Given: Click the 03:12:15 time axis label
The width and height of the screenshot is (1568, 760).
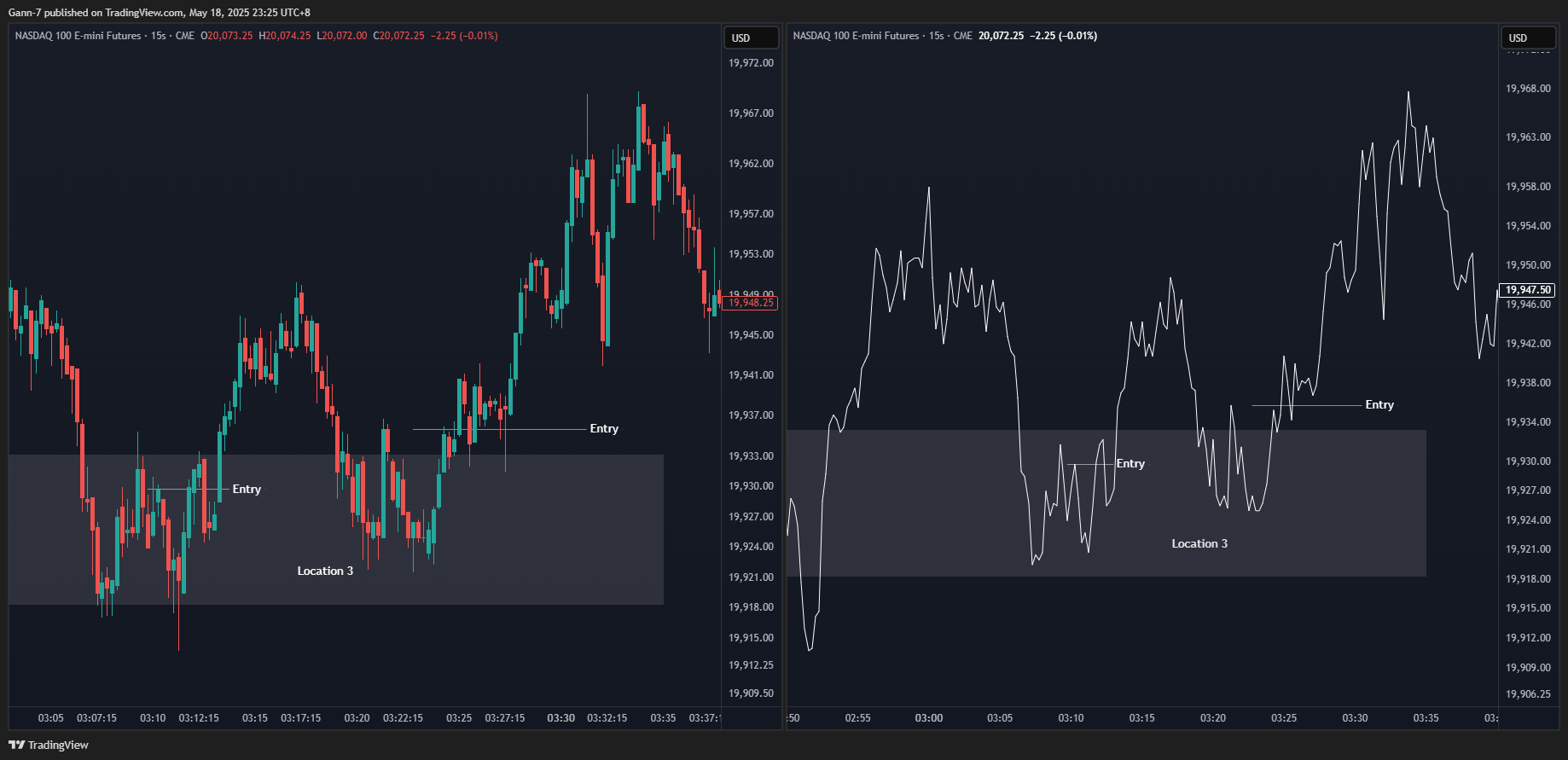Looking at the screenshot, I should click(199, 718).
